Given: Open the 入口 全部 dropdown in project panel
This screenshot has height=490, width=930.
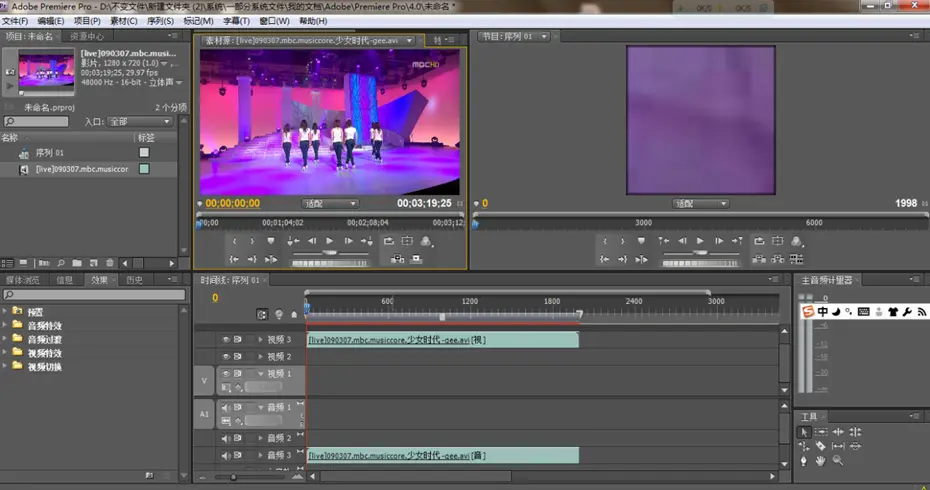Looking at the screenshot, I should (140, 122).
